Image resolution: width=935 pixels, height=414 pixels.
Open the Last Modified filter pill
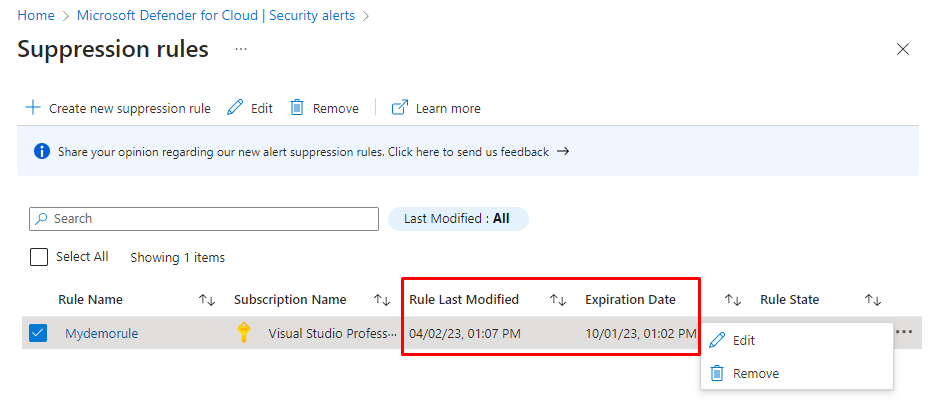click(458, 218)
